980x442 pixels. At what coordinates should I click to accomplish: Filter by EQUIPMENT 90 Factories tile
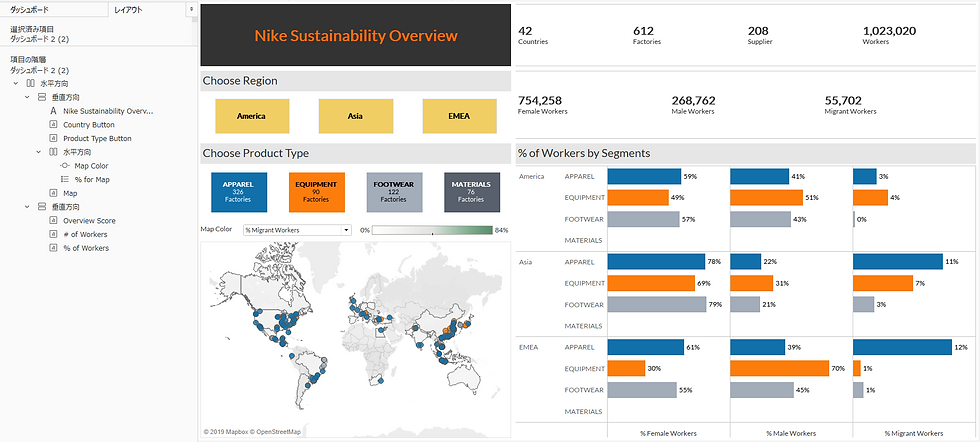pyautogui.click(x=317, y=192)
